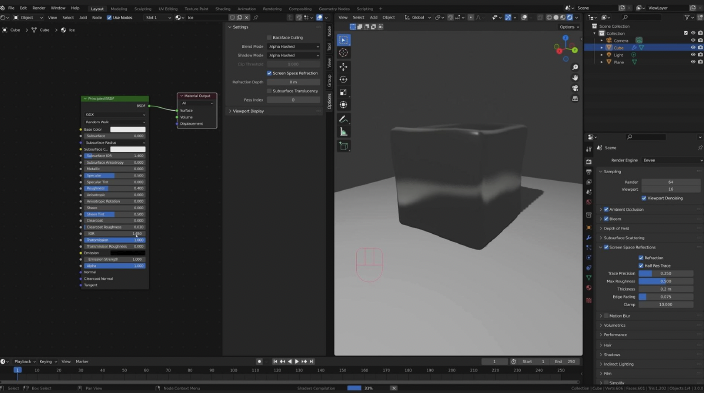The width and height of the screenshot is (704, 393).
Task: Select the Add Cube tool
Action: tap(343, 146)
